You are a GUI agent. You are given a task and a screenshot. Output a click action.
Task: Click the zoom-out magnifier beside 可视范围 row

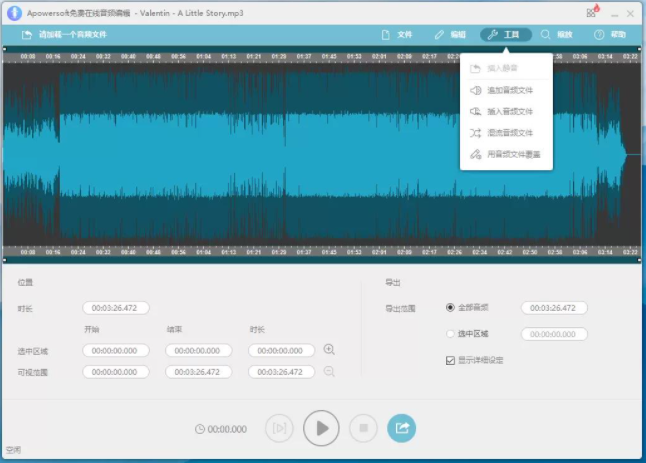pyautogui.click(x=329, y=371)
